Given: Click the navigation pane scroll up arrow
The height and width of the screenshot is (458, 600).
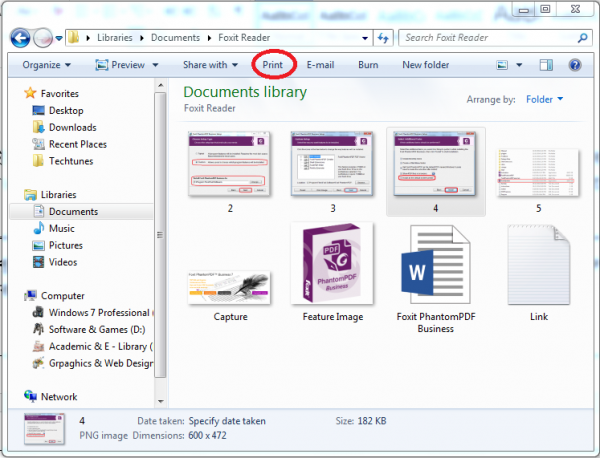Looking at the screenshot, I should [161, 85].
